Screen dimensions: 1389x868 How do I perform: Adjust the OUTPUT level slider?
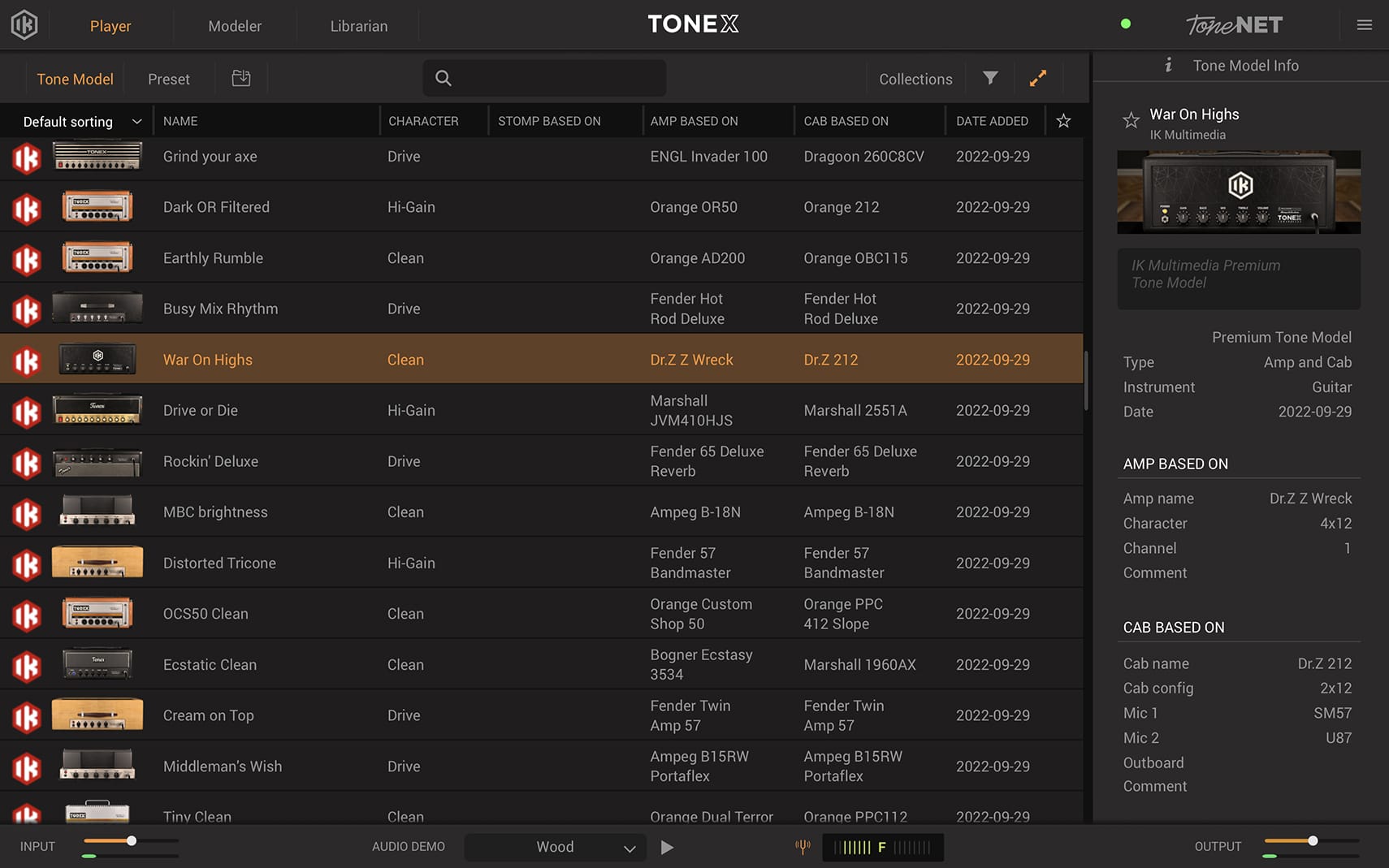pyautogui.click(x=1311, y=840)
